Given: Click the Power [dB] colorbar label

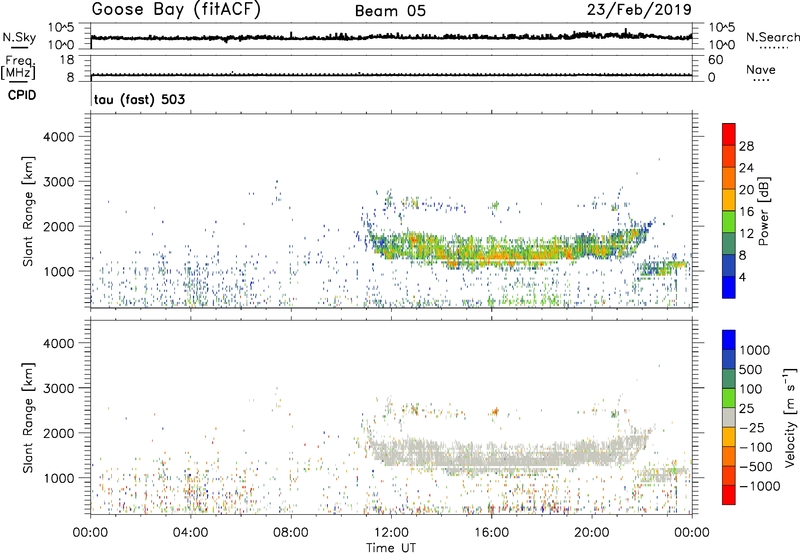Looking at the screenshot, I should coord(763,211).
